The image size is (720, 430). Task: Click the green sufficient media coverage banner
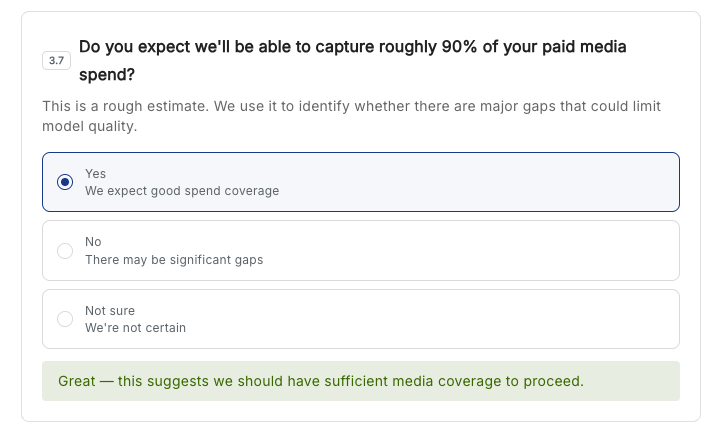361,381
